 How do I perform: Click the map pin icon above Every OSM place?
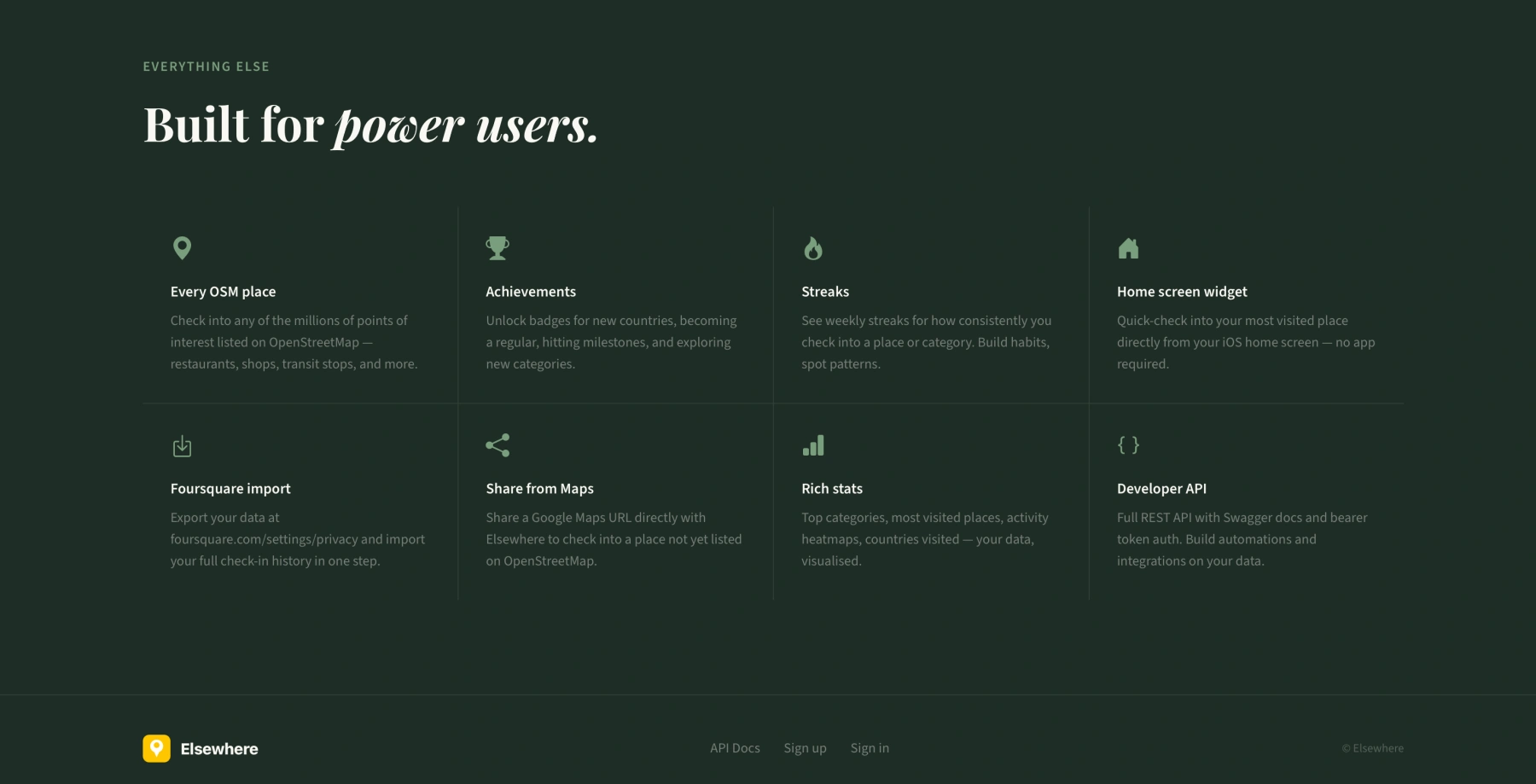tap(182, 248)
